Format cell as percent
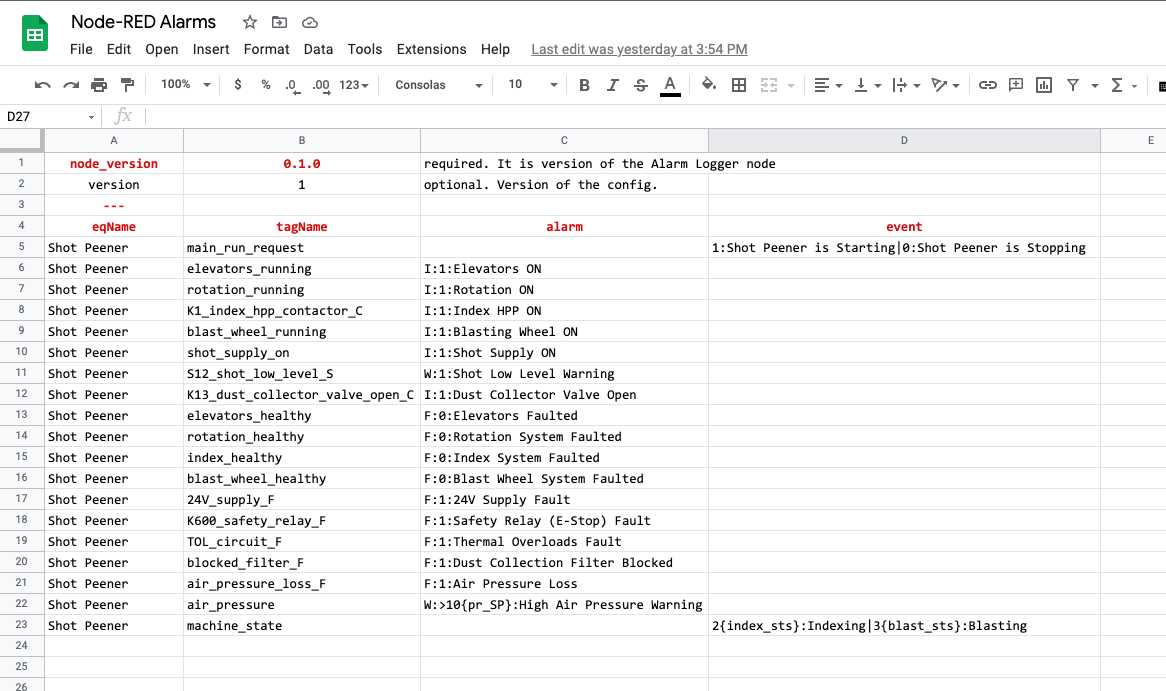Screen dimensions: 1166x691 coord(265,85)
